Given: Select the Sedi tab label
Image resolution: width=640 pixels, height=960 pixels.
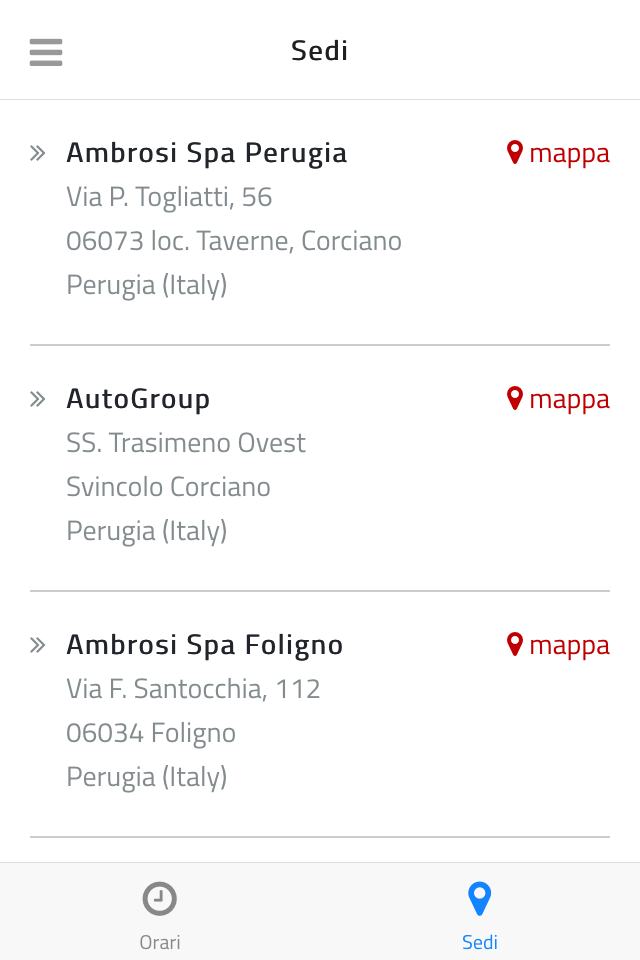Looking at the screenshot, I should tap(480, 941).
